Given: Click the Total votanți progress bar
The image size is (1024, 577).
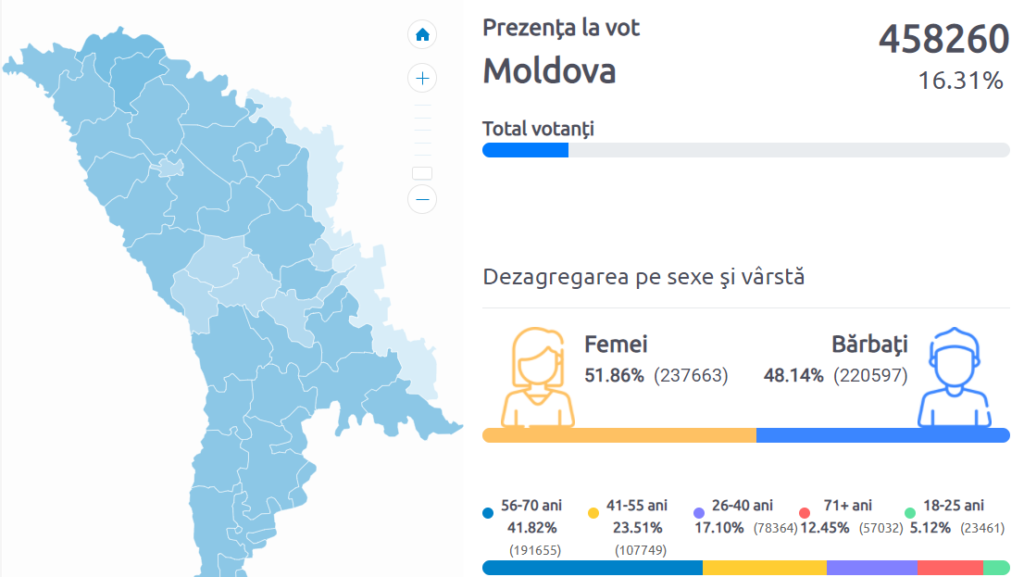Looking at the screenshot, I should 745,150.
